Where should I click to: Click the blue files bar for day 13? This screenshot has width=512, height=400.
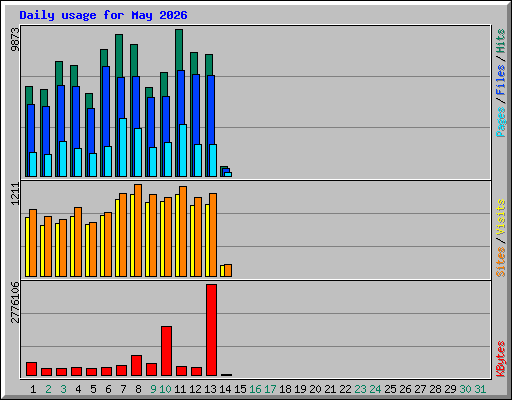coord(211,110)
